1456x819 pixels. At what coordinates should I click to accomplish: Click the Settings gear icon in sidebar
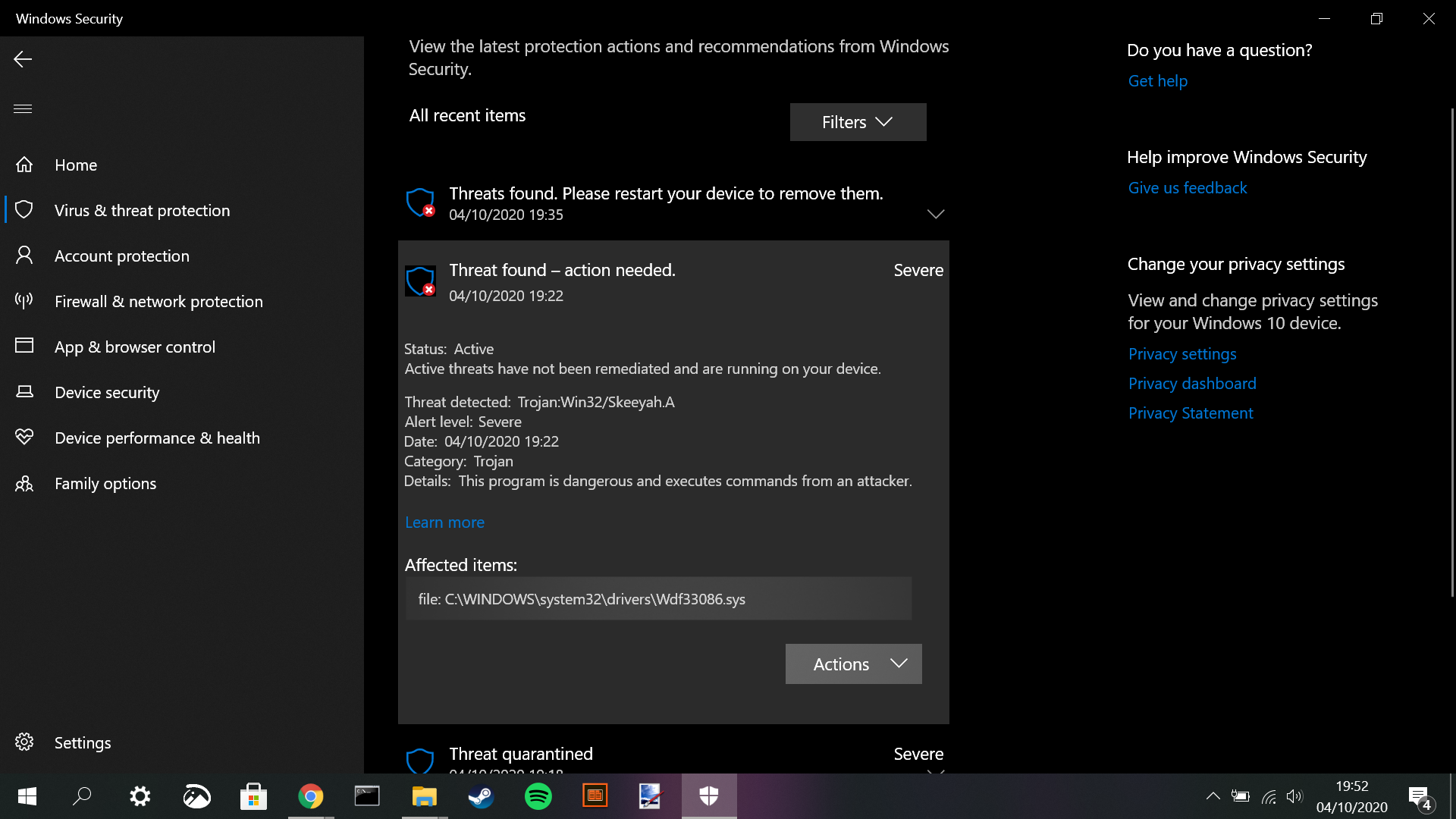24,742
